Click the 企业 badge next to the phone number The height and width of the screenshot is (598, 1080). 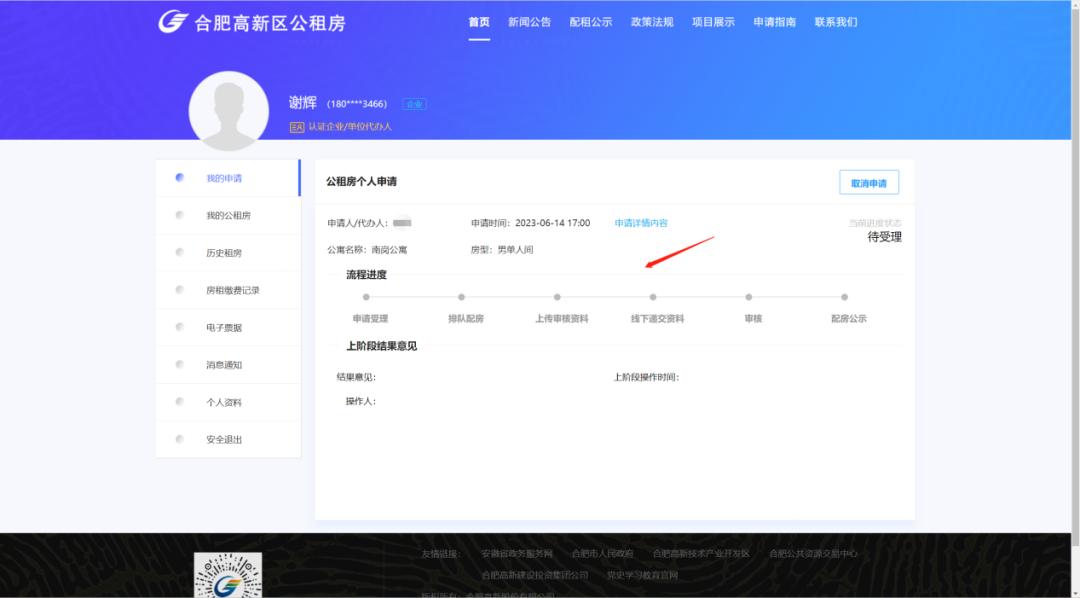[414, 103]
